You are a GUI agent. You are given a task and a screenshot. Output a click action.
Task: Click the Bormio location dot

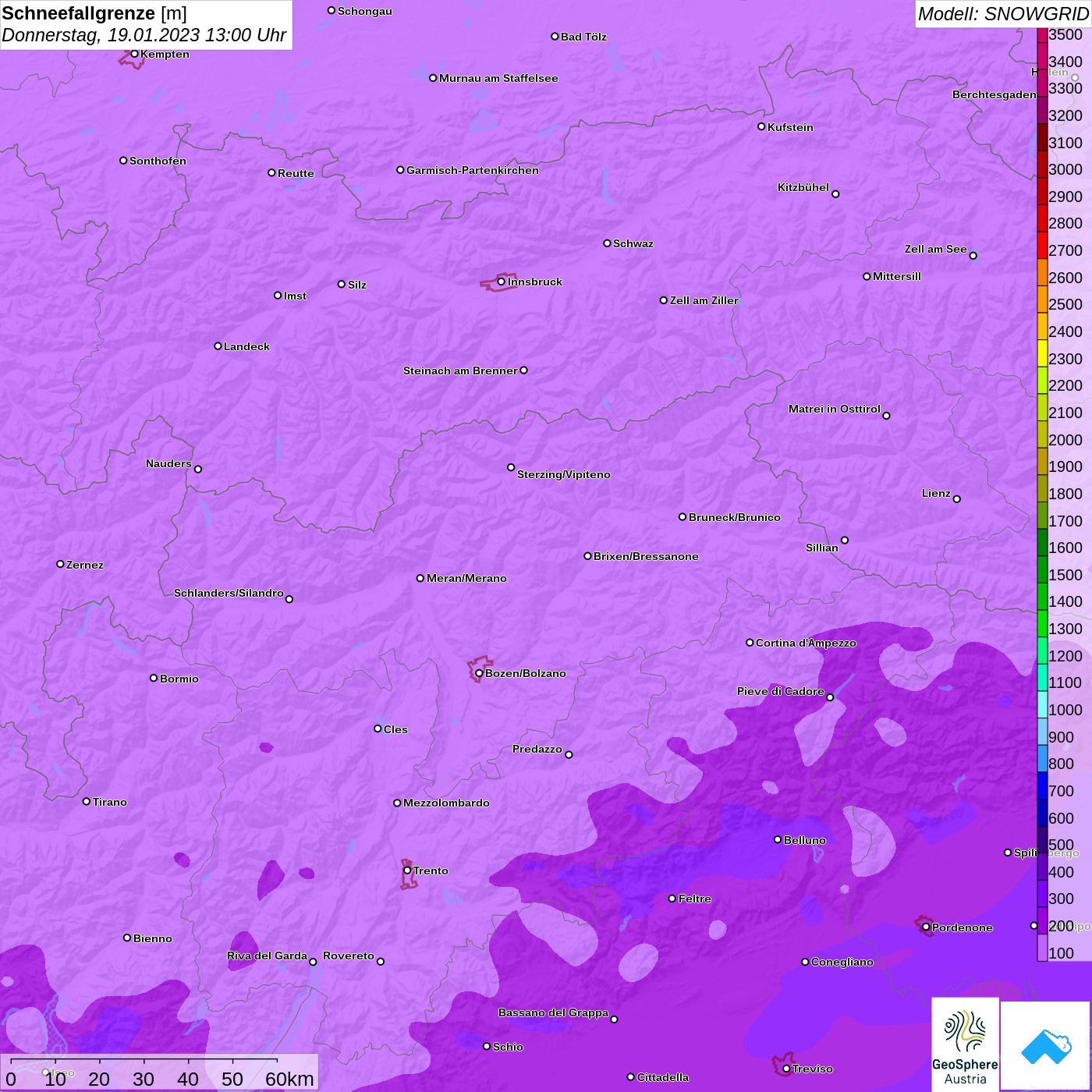tap(154, 678)
